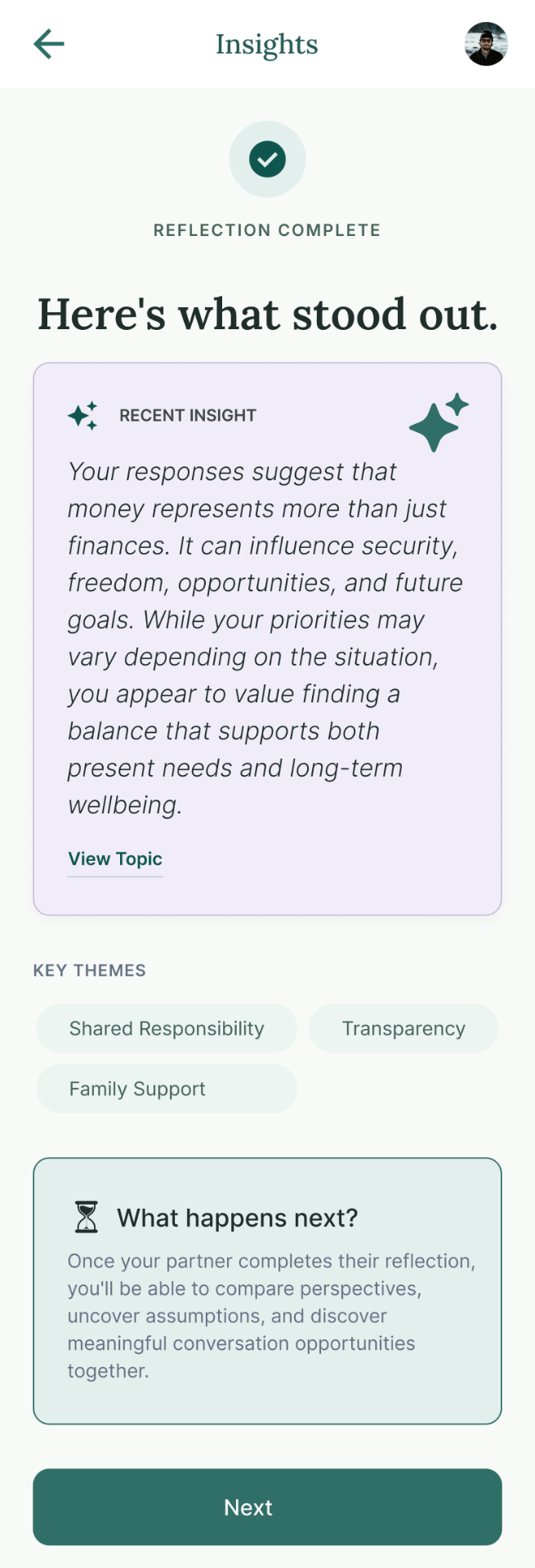Click the Key Themes section label
535x1568 pixels.
(x=90, y=970)
